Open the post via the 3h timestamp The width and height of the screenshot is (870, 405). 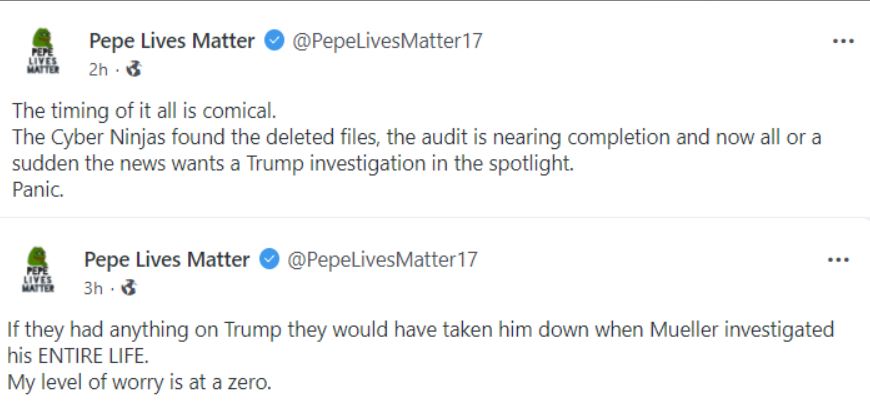93,288
